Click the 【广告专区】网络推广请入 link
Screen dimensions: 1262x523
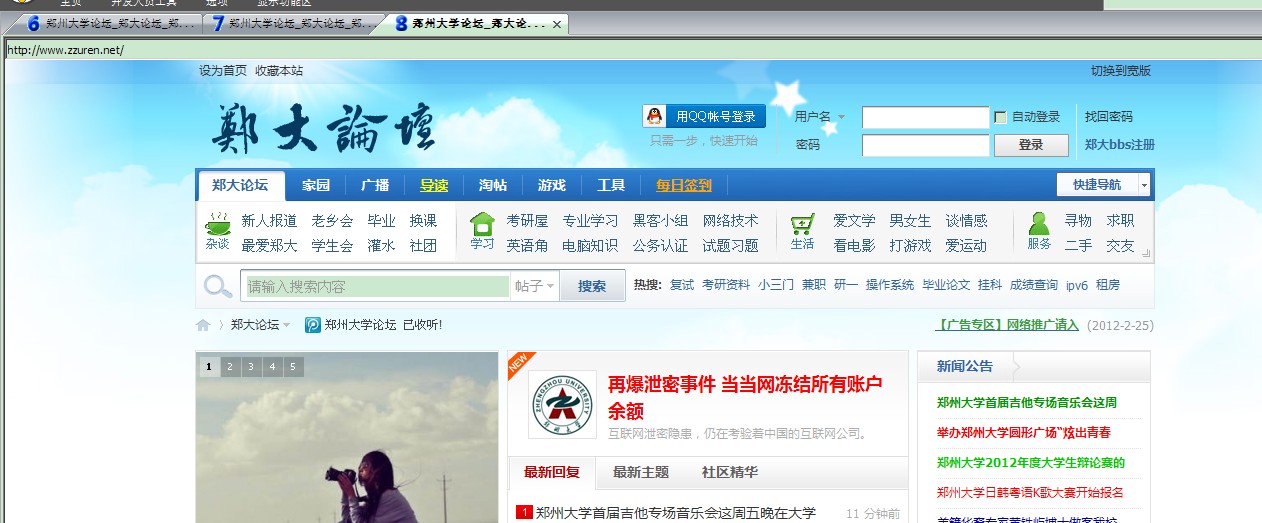pos(1007,325)
